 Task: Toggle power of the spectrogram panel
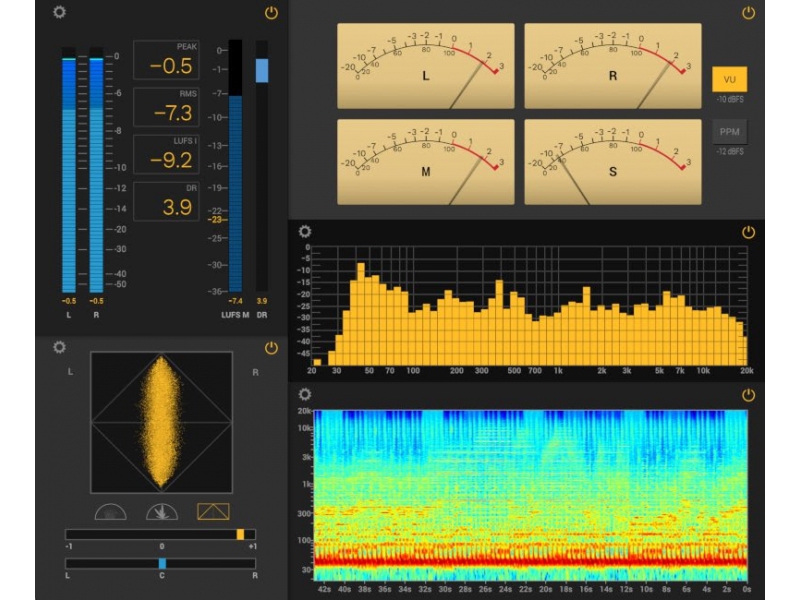point(748,395)
